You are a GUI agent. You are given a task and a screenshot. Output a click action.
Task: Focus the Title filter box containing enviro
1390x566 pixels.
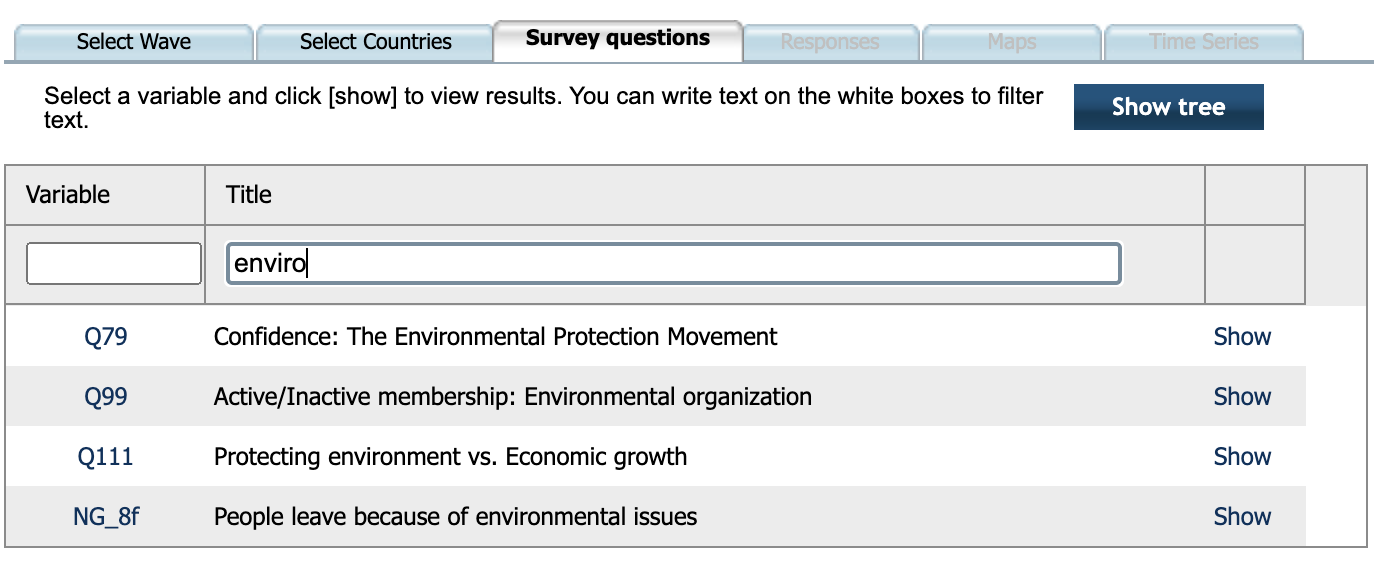tap(673, 264)
